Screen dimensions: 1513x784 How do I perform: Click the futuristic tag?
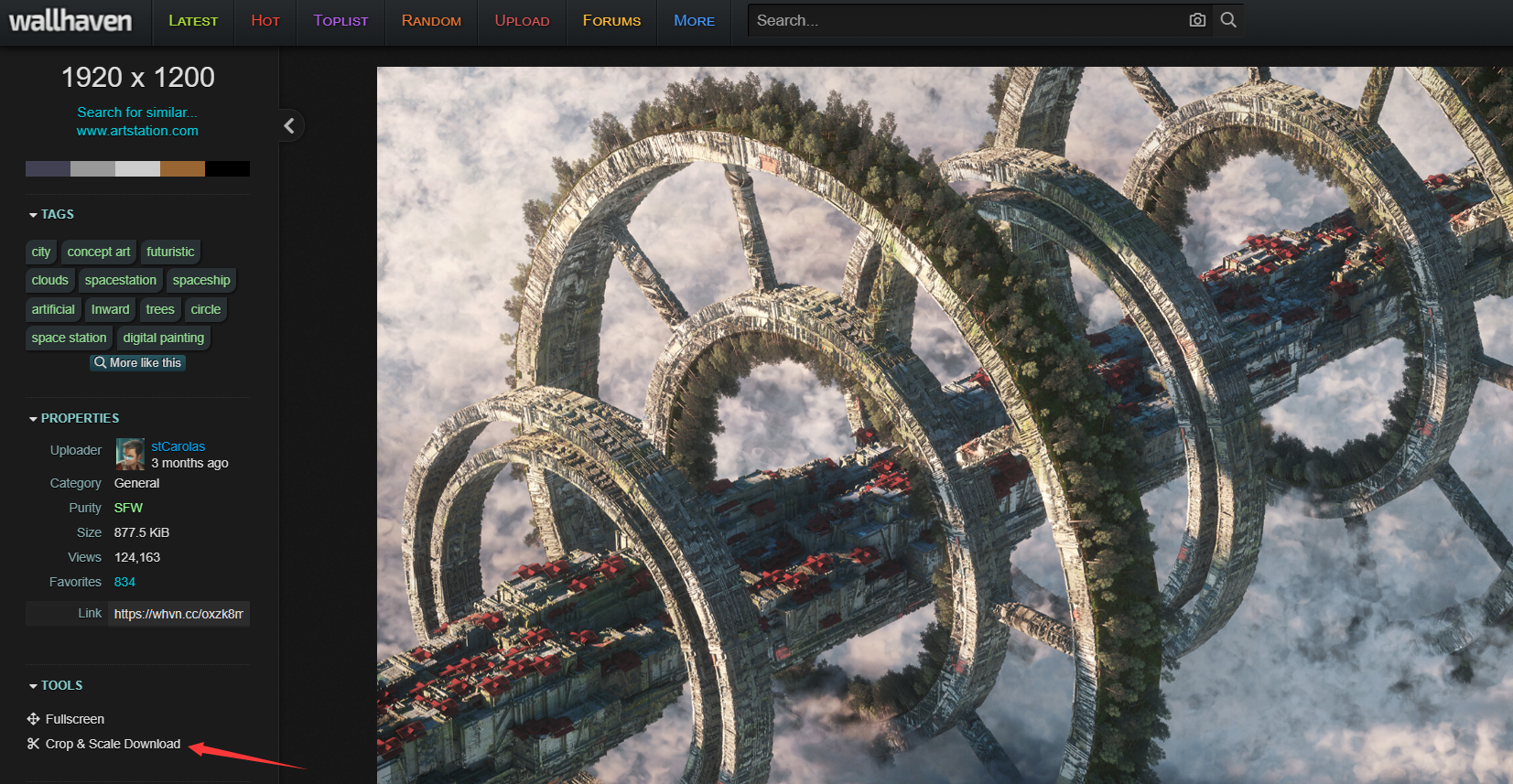170,252
